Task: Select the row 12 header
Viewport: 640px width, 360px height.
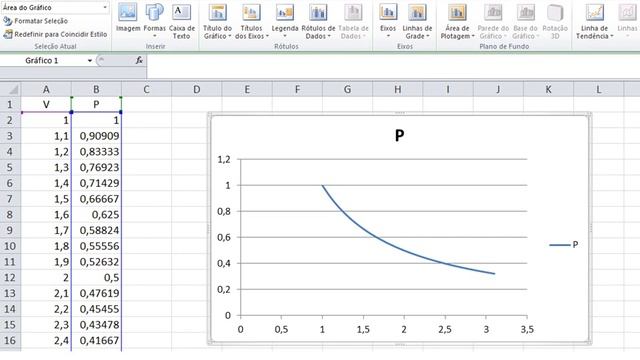Action: tap(10, 278)
